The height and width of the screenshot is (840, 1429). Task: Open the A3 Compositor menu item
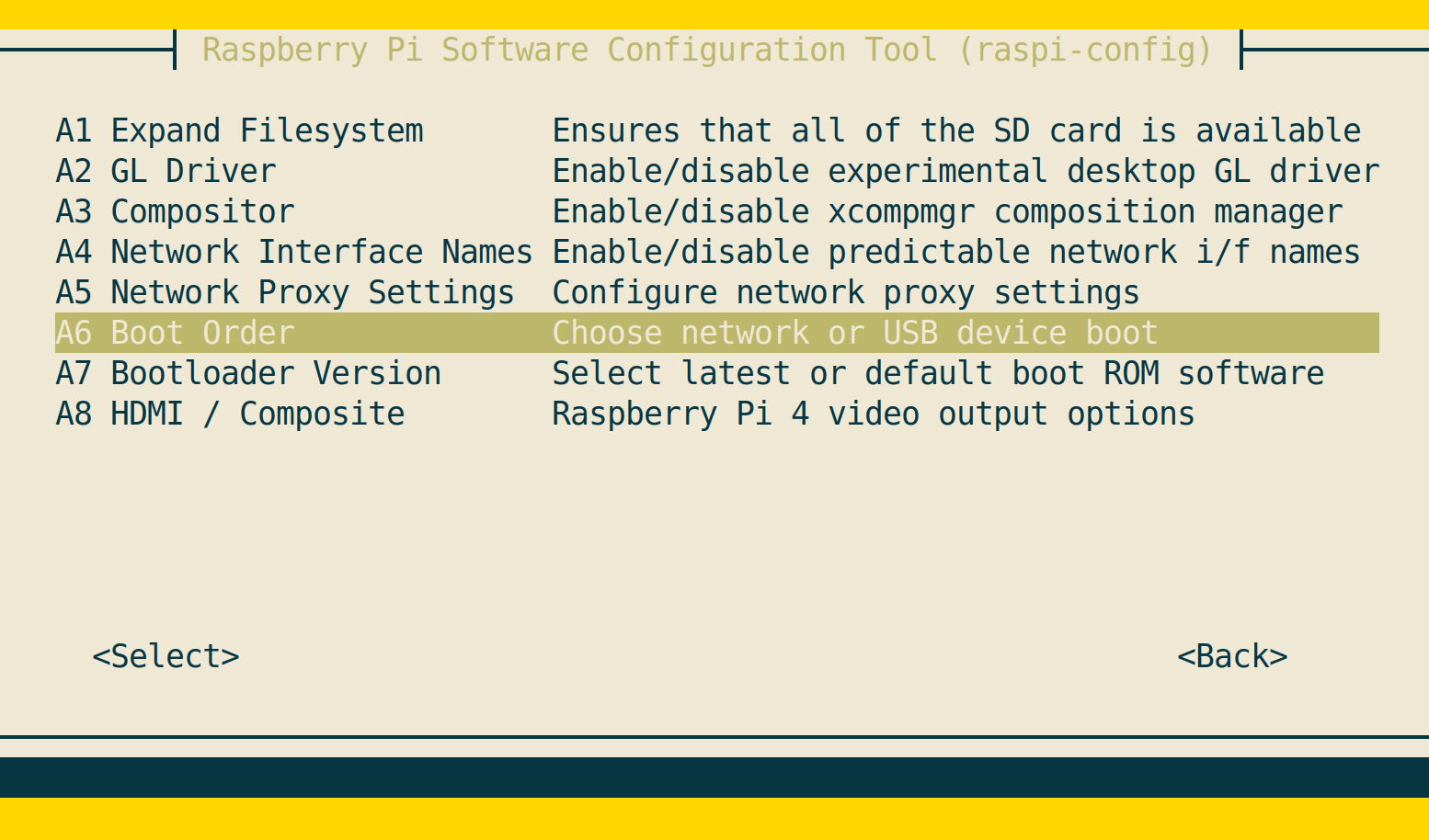pyautogui.click(x=175, y=211)
